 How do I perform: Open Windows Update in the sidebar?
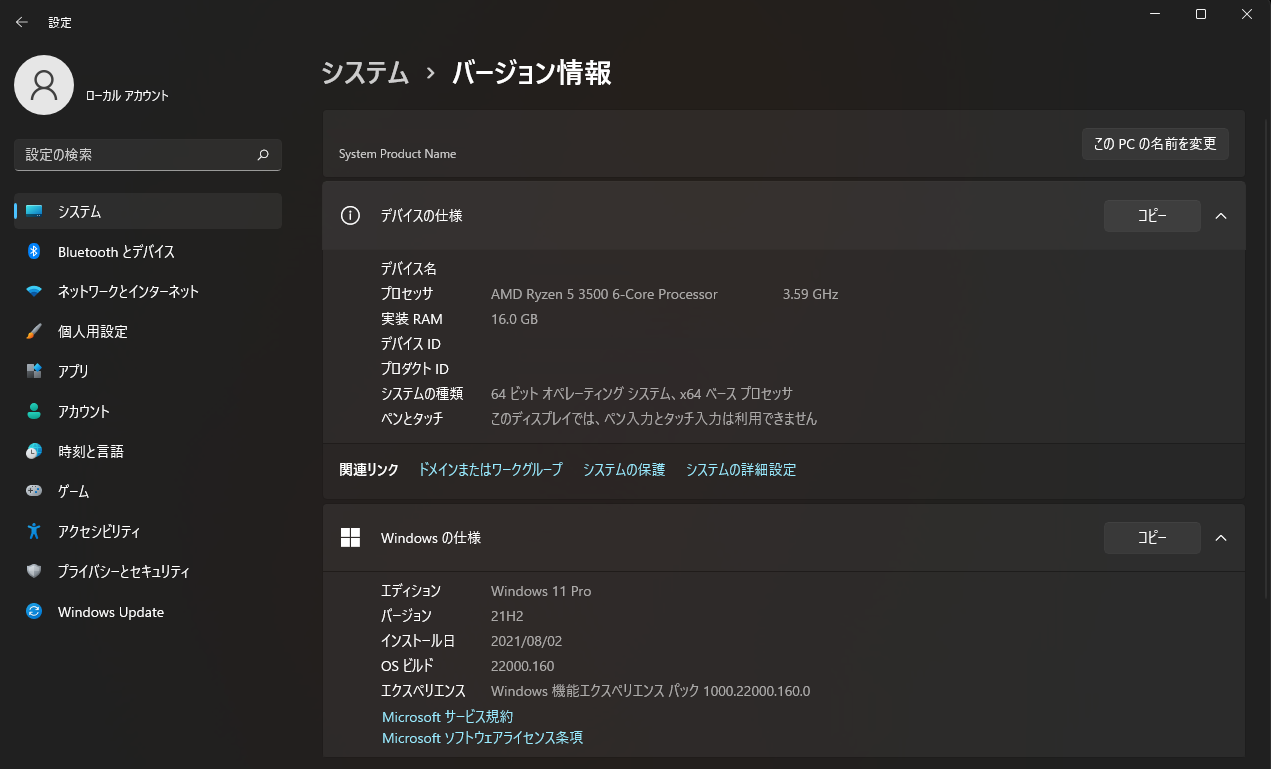[x=148, y=611]
